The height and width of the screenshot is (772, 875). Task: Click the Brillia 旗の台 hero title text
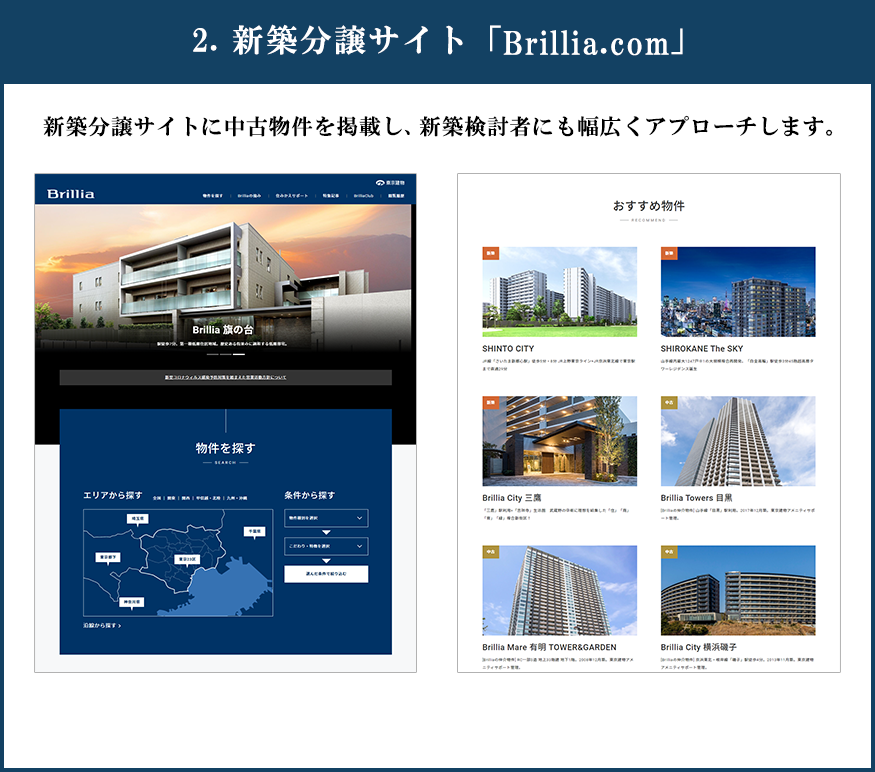pyautogui.click(x=223, y=330)
